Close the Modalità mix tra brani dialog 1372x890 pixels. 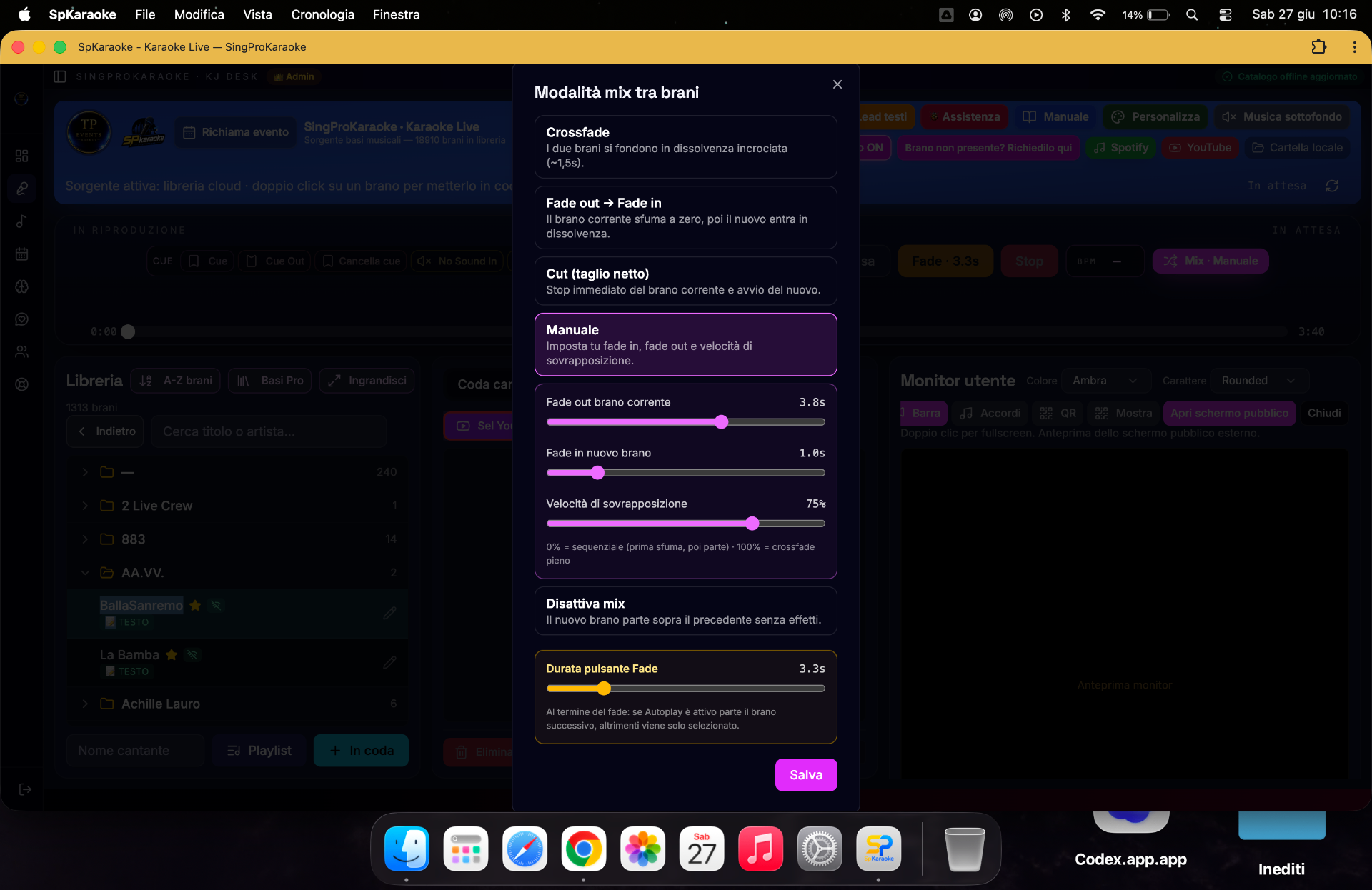837,84
